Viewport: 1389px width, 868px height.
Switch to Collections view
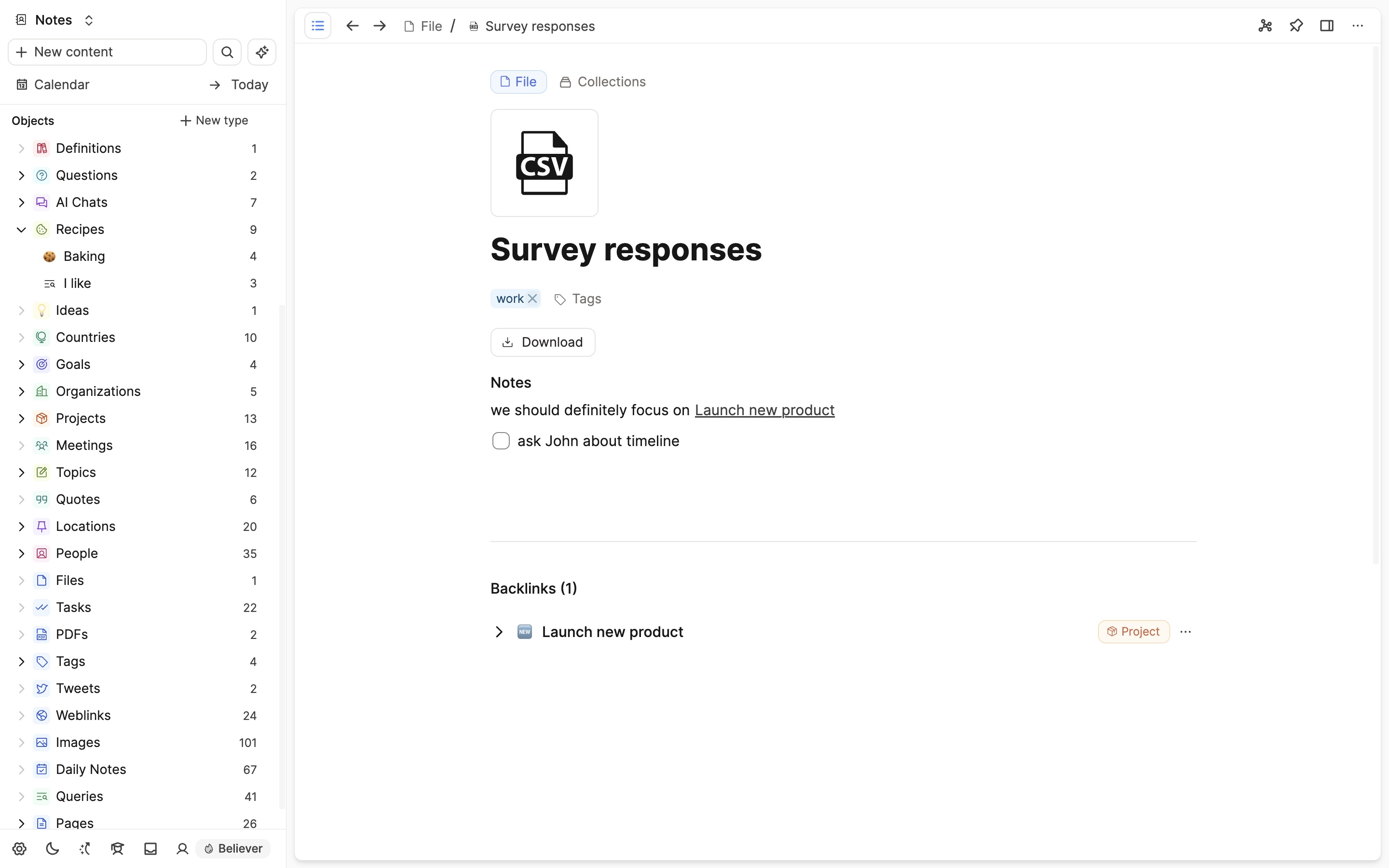(x=602, y=81)
